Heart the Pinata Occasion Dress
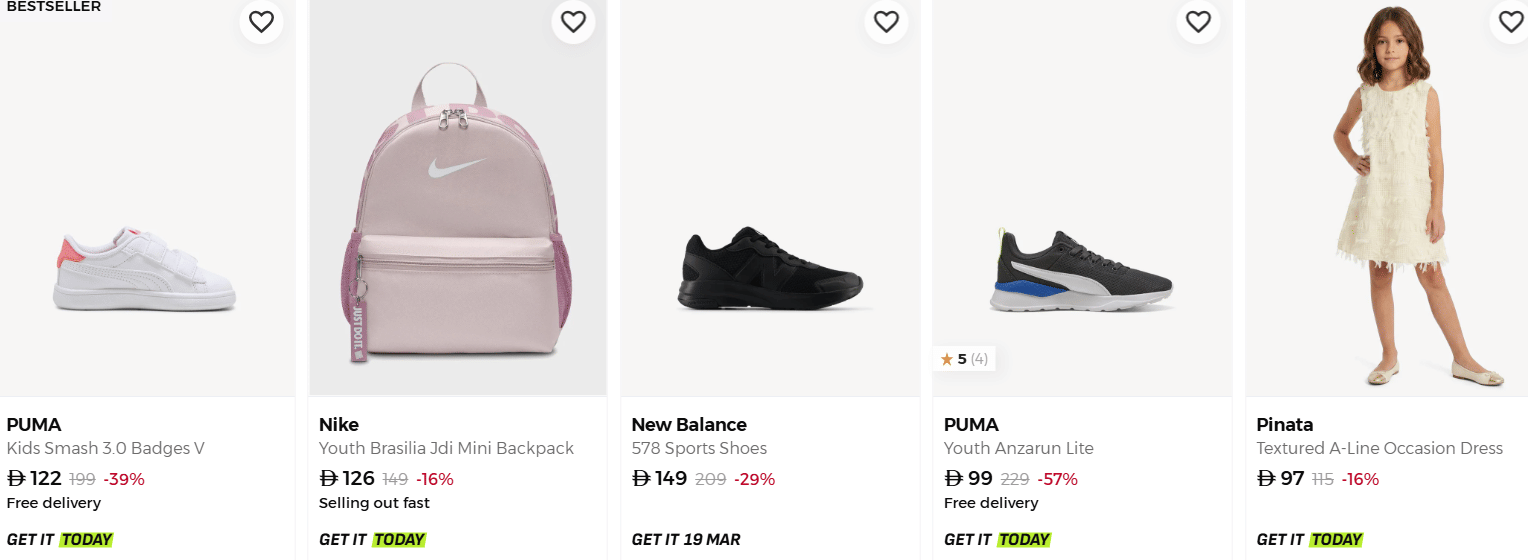Screen dimensions: 1528x560 click(x=1510, y=22)
